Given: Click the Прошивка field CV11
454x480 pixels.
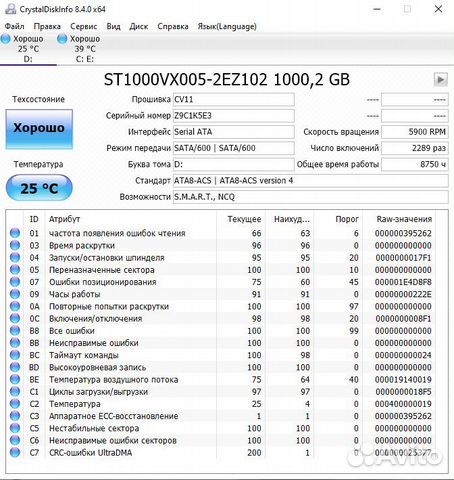Looking at the screenshot, I should click(x=233, y=99).
